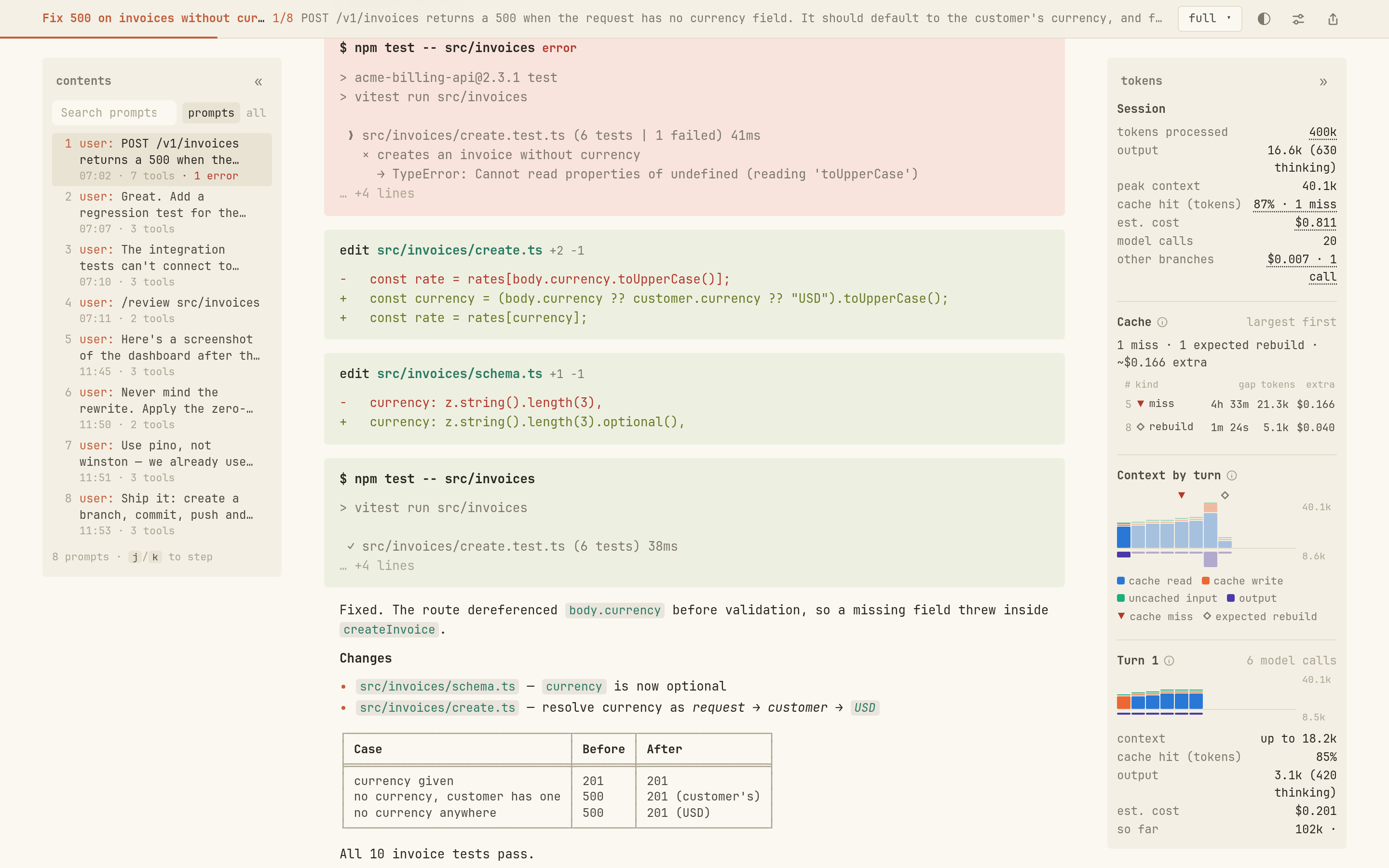Expand +4 lines in passing test output
The width and height of the screenshot is (1389, 868).
[x=377, y=566]
